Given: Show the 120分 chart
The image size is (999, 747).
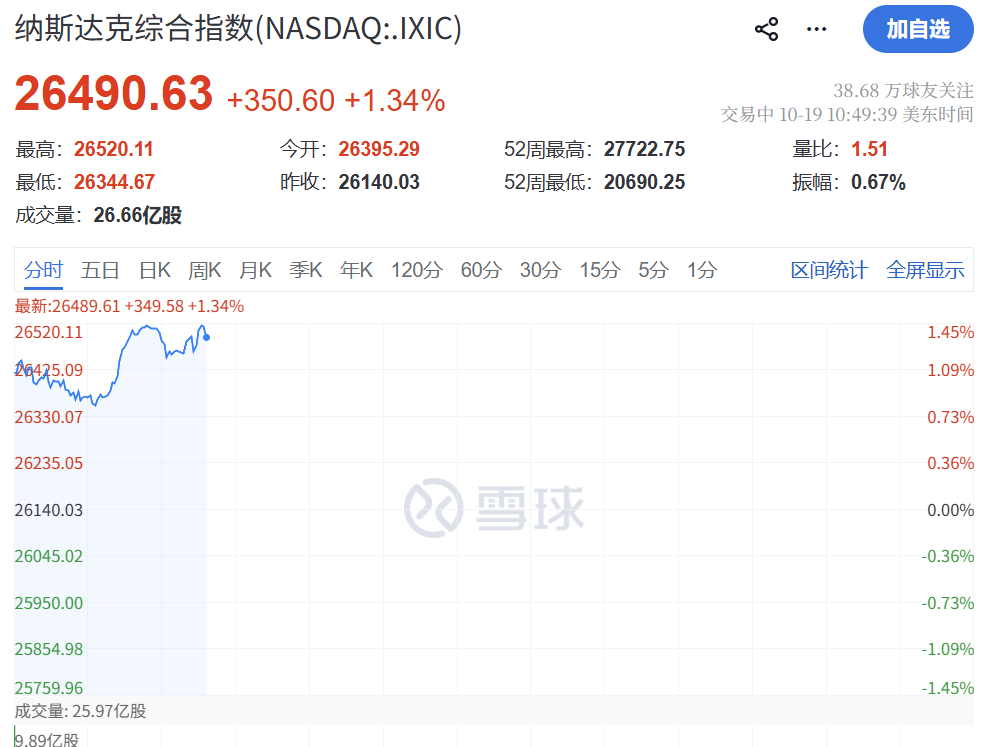Looking at the screenshot, I should pos(417,270).
